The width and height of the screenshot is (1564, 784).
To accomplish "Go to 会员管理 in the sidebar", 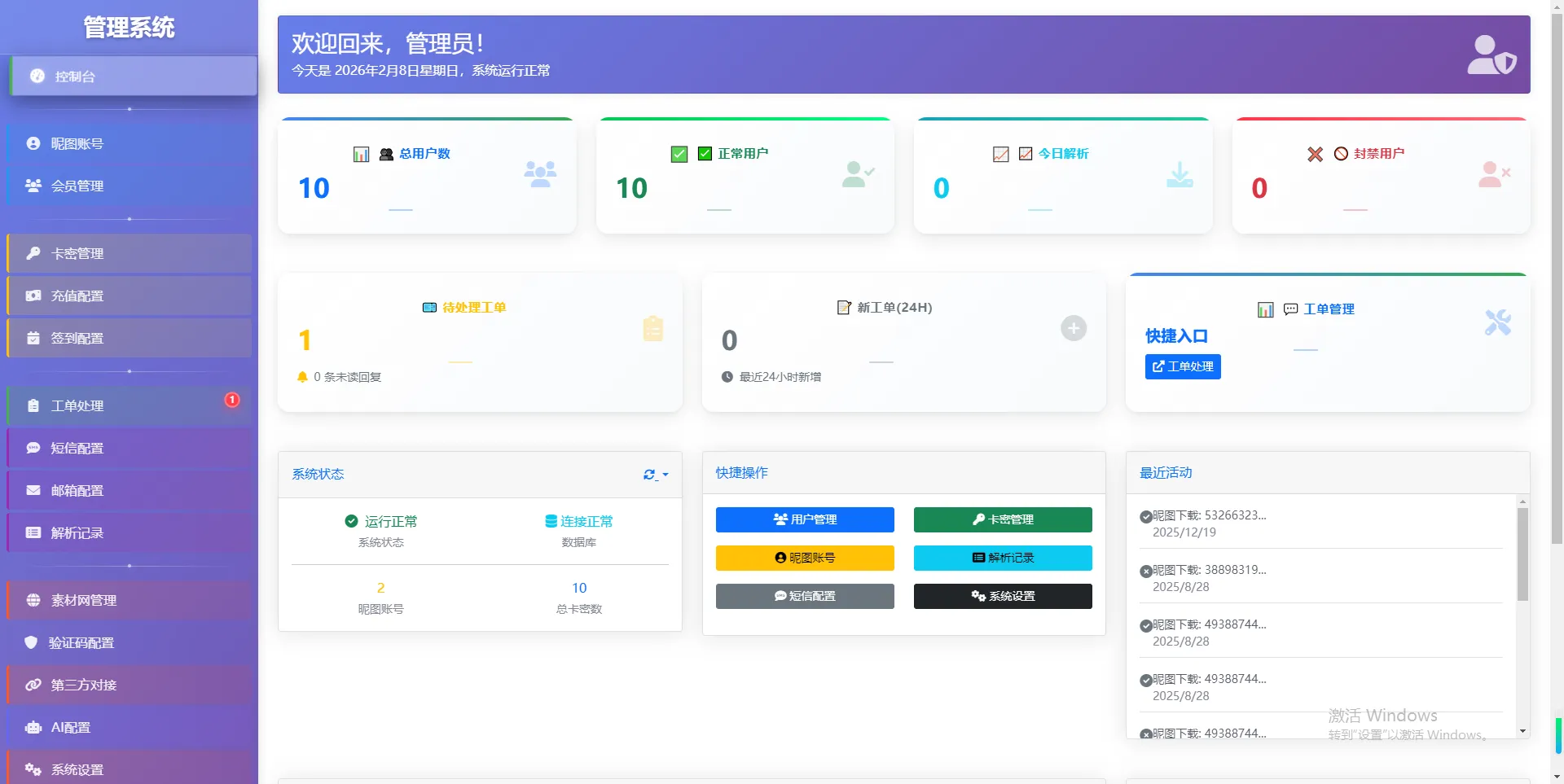I will tap(77, 186).
